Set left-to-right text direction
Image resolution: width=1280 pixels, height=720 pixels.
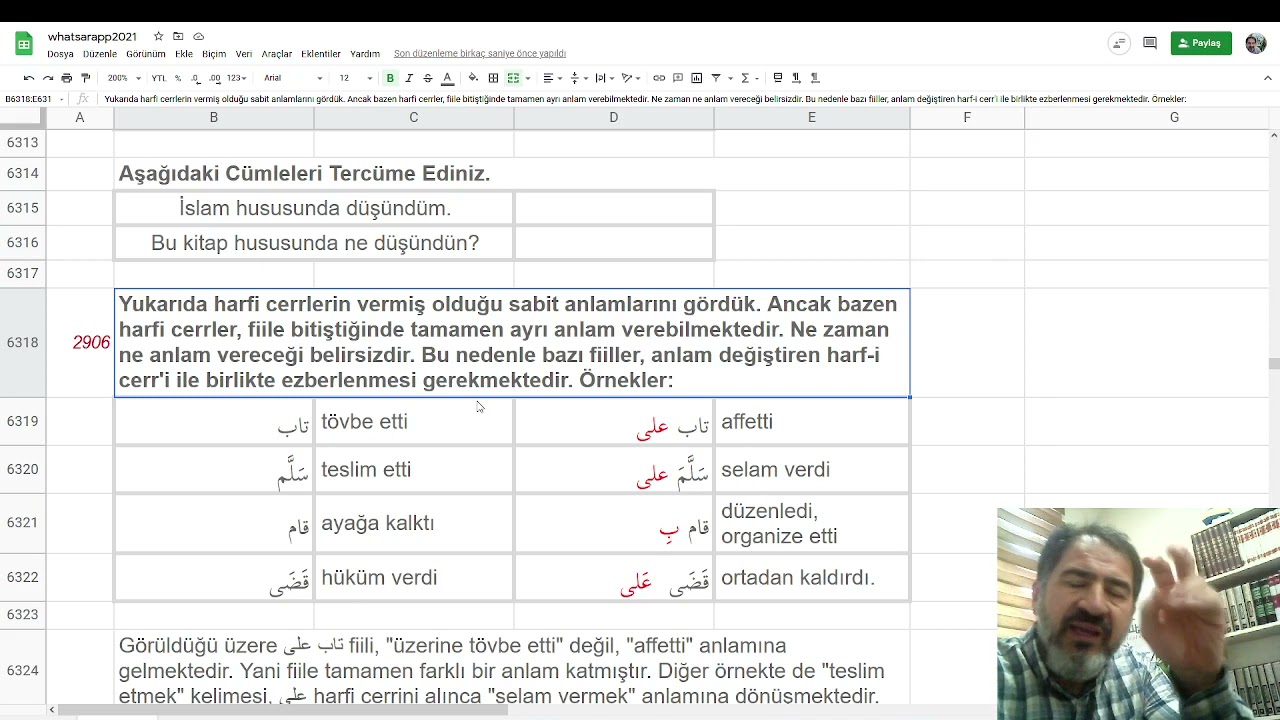pyautogui.click(x=796, y=78)
